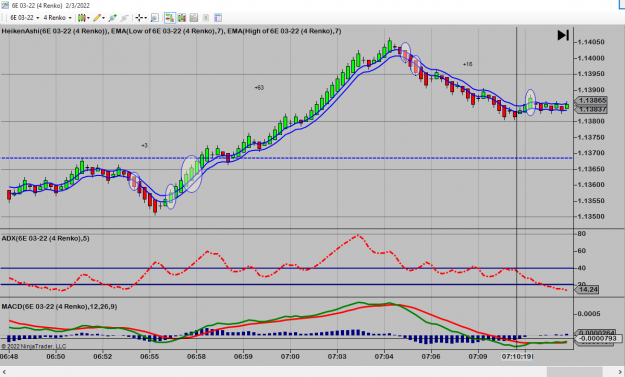Click the horizontal scrollbar thumb at bottom
The height and width of the screenshot is (377, 625).
tap(574, 372)
